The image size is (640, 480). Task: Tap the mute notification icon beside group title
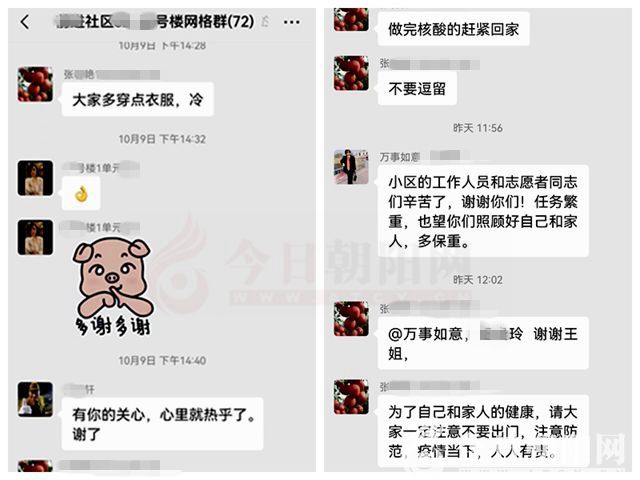point(265,21)
